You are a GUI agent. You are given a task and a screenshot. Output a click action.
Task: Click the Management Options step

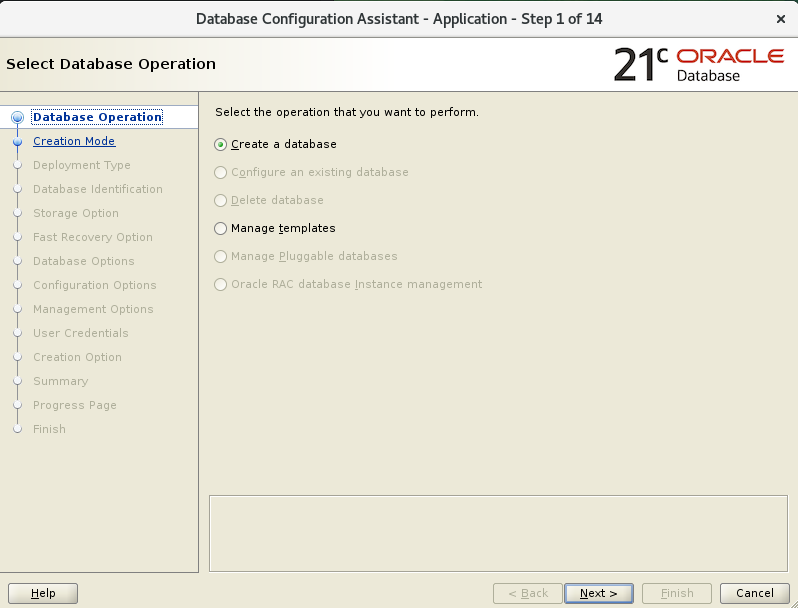coord(93,308)
